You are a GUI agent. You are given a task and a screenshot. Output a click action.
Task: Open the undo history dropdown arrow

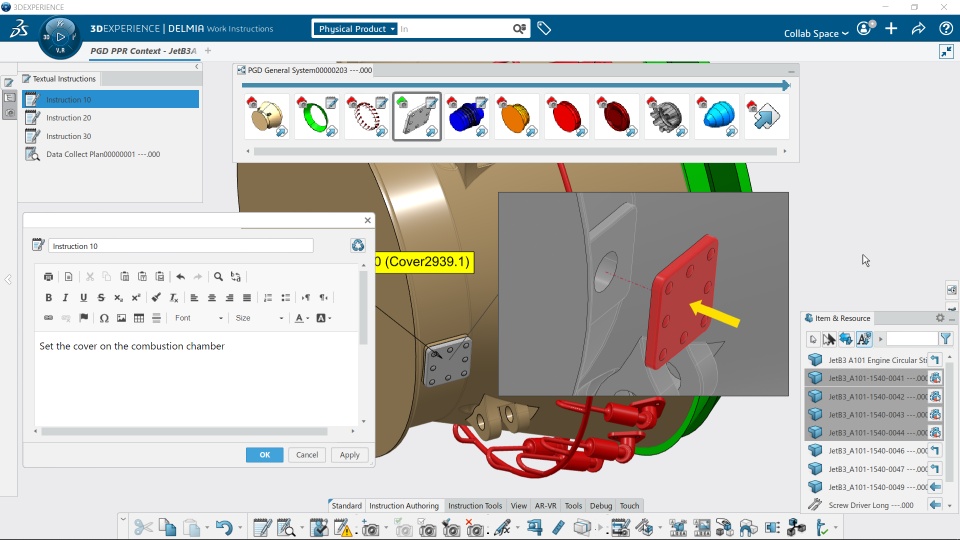pos(240,527)
